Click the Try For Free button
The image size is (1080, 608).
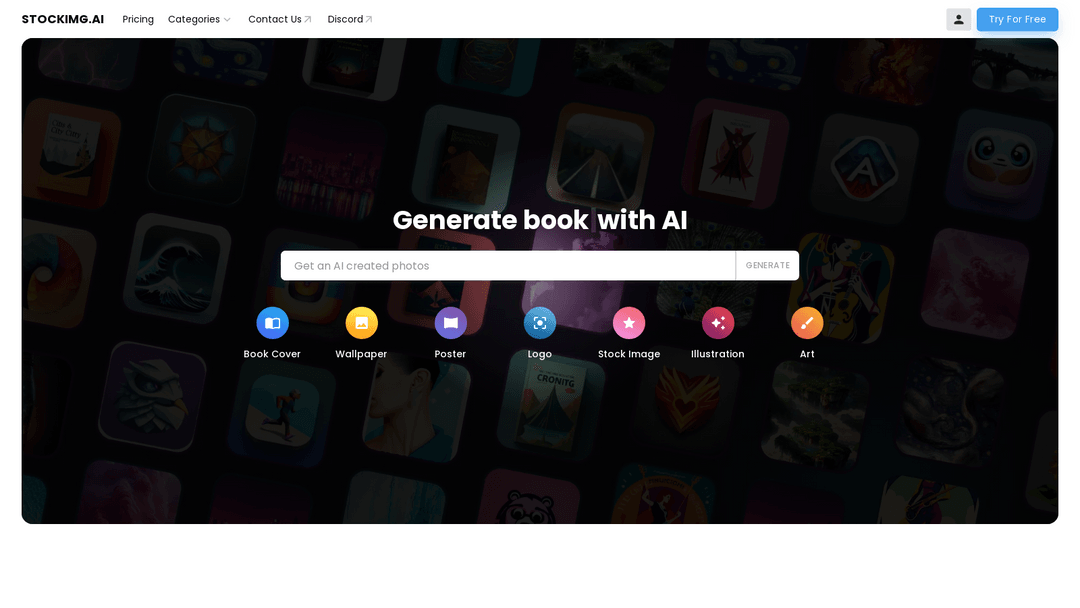1017,19
